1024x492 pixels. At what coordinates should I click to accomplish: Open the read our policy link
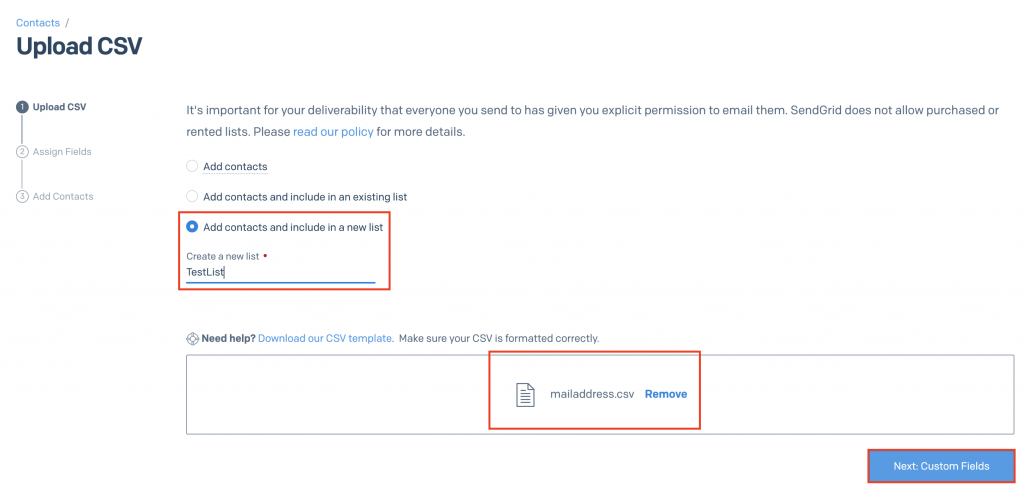333,131
